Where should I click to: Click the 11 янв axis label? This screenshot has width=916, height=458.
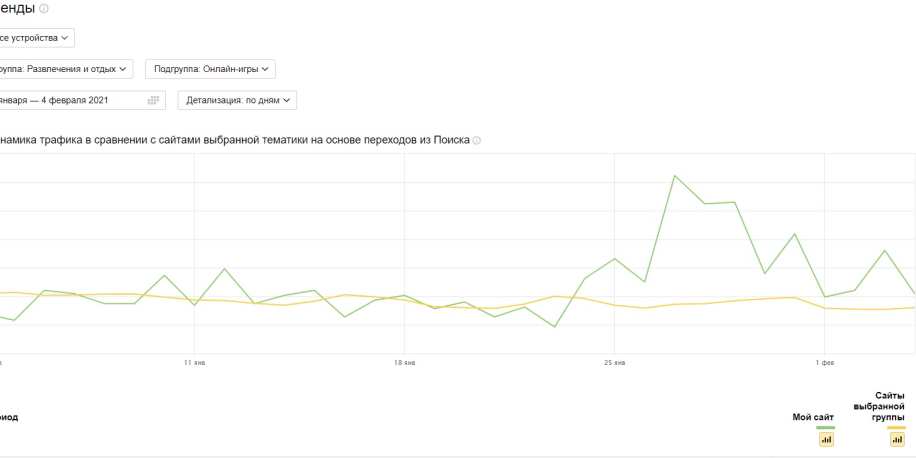point(195,361)
